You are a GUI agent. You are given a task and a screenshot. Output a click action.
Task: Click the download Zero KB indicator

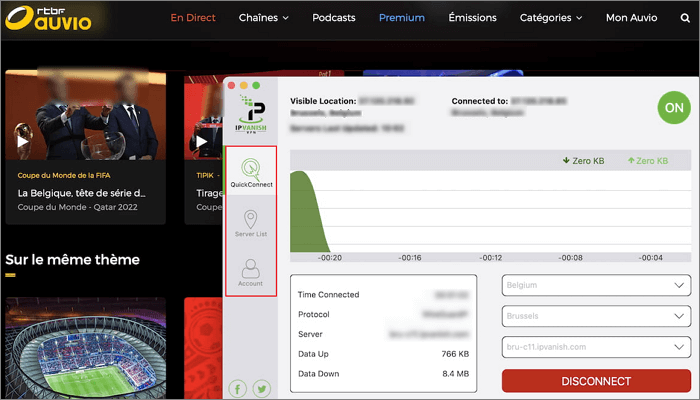pyautogui.click(x=583, y=161)
